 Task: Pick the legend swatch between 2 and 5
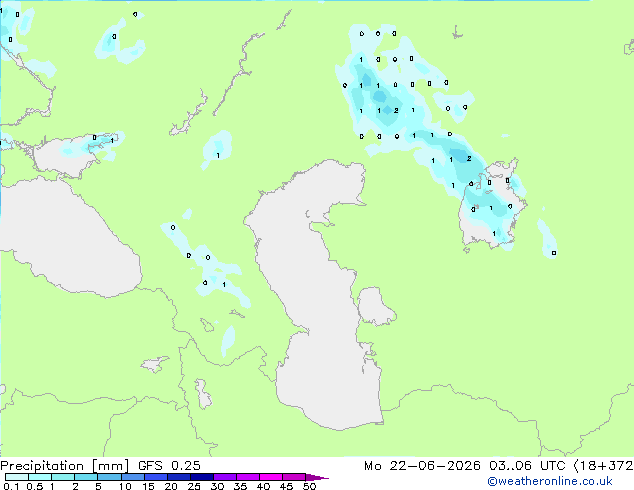click(x=86, y=477)
